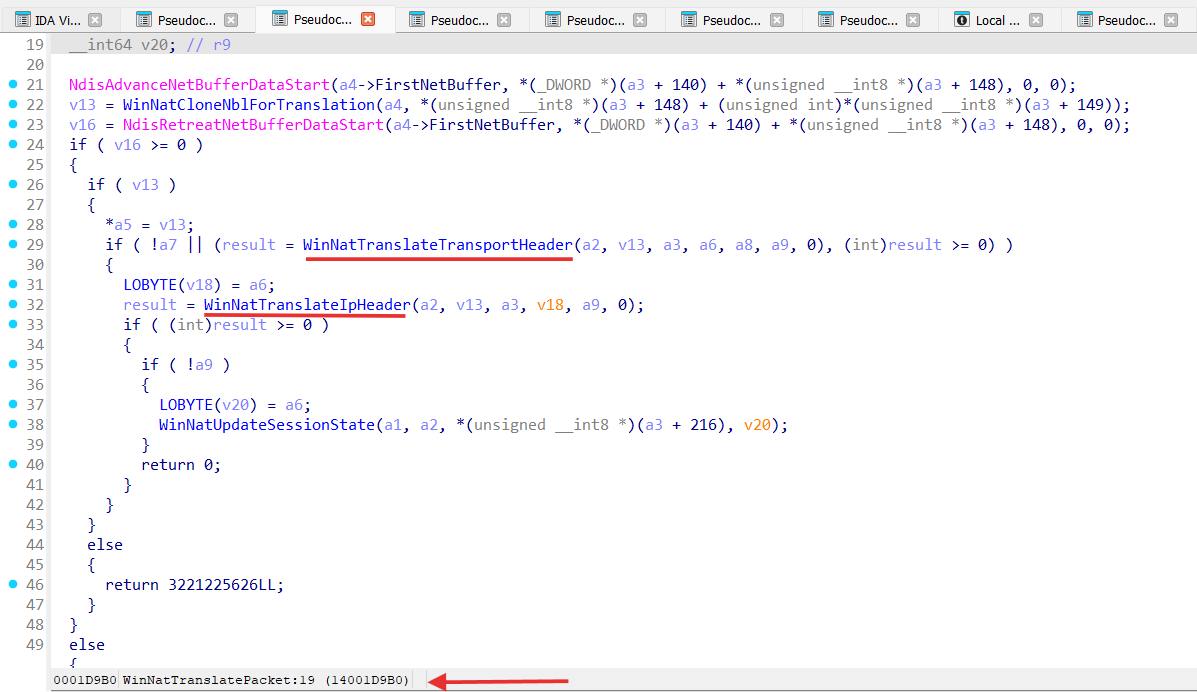Click the active Pseudocode tab's icon
1197x692 pixels.
click(280, 19)
